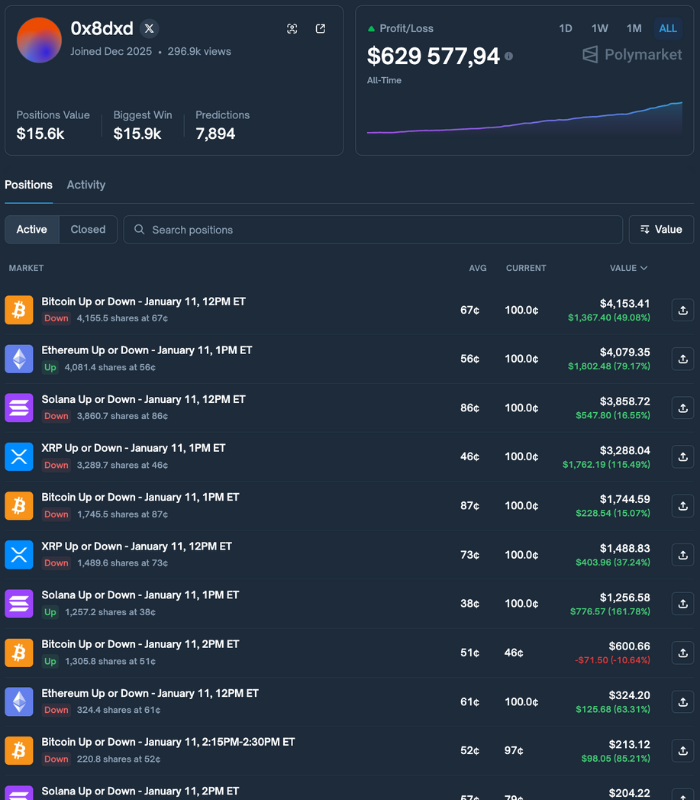This screenshot has height=800, width=700.
Task: Switch to the 1M profit/loss timeframe
Action: 634,29
